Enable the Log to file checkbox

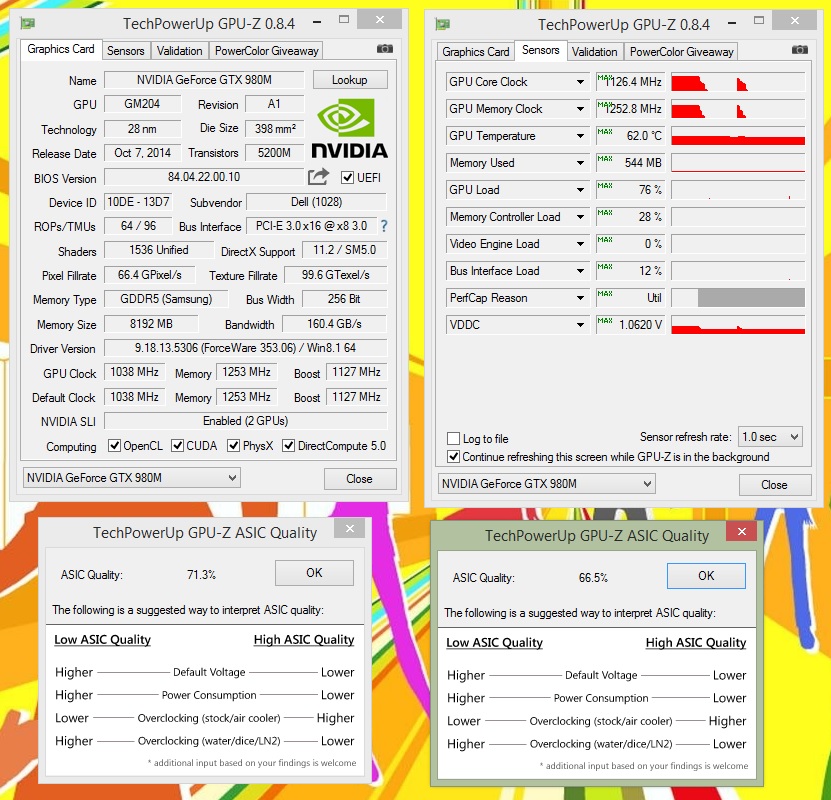pyautogui.click(x=453, y=438)
